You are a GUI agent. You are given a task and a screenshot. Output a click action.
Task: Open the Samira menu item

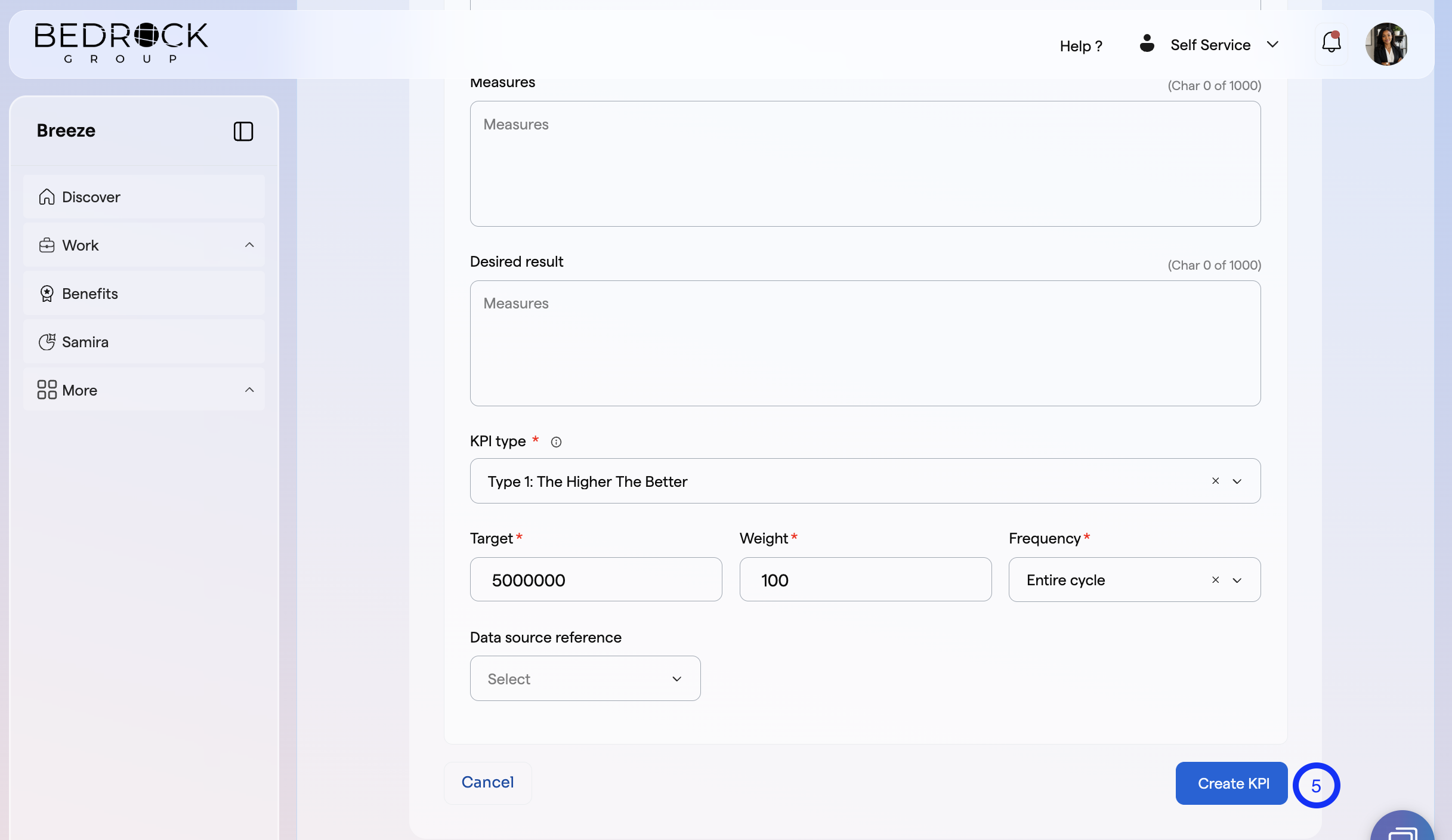[144, 342]
